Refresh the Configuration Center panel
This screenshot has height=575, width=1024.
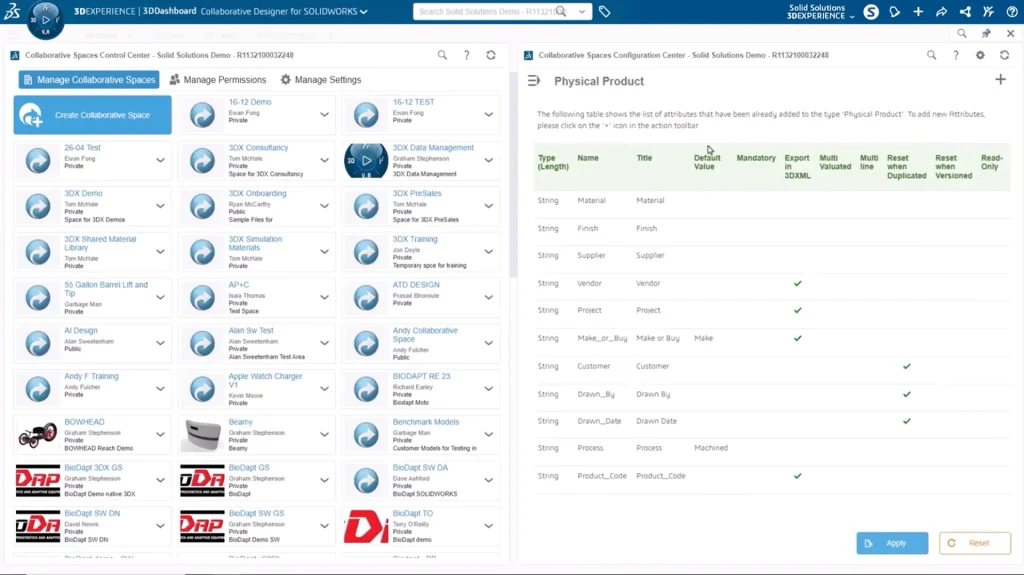1004,56
